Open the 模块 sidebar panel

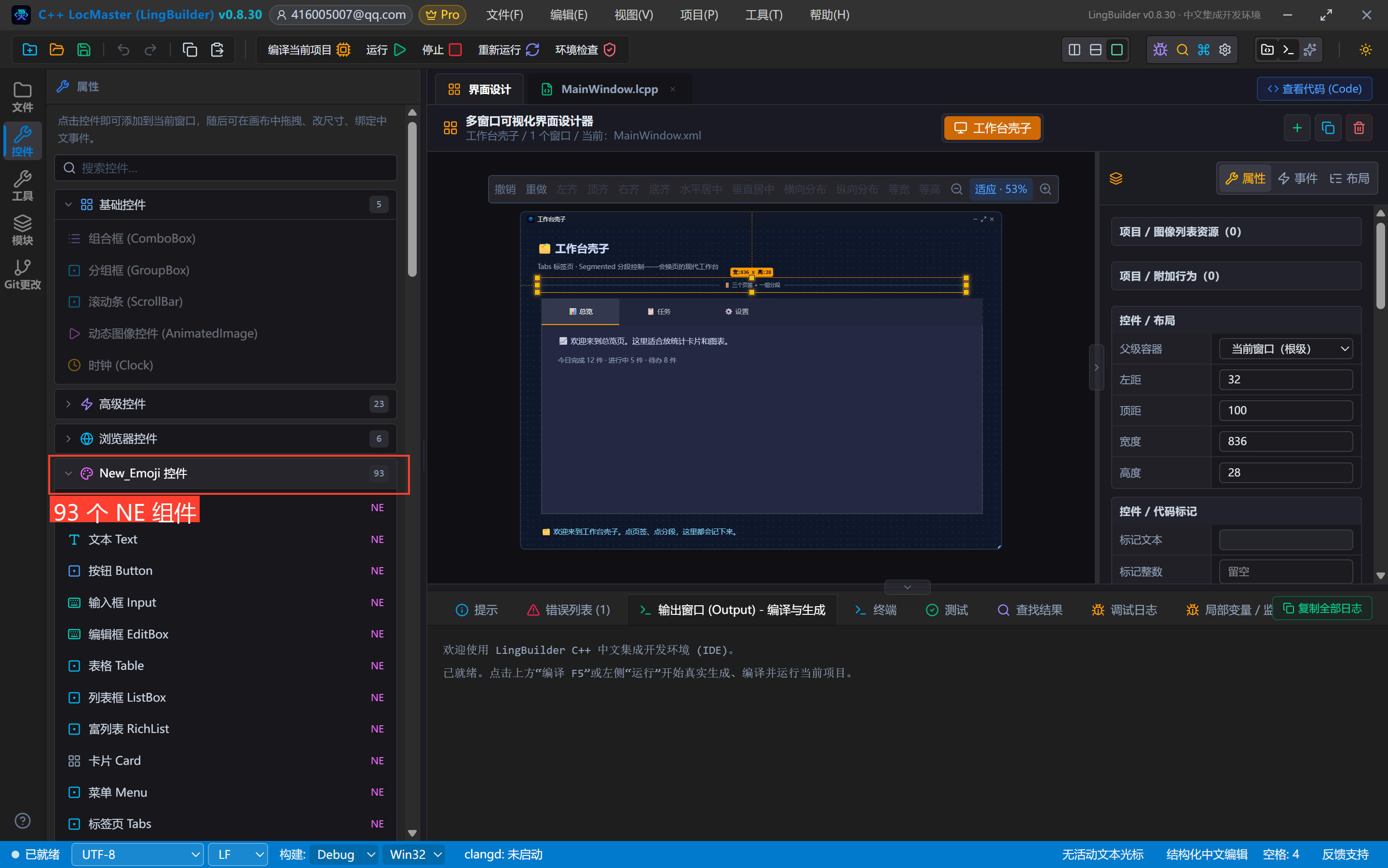click(x=22, y=230)
